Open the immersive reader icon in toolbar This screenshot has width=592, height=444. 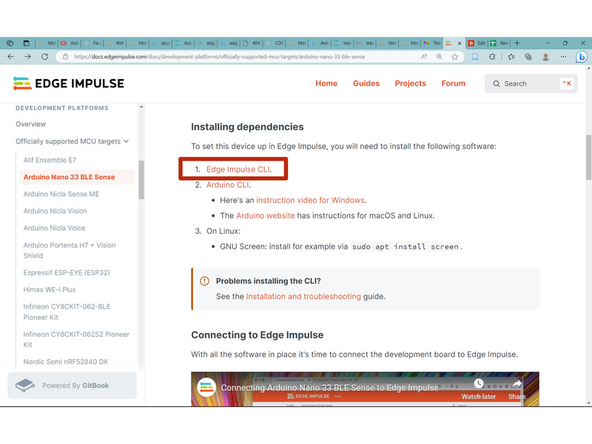click(x=475, y=57)
